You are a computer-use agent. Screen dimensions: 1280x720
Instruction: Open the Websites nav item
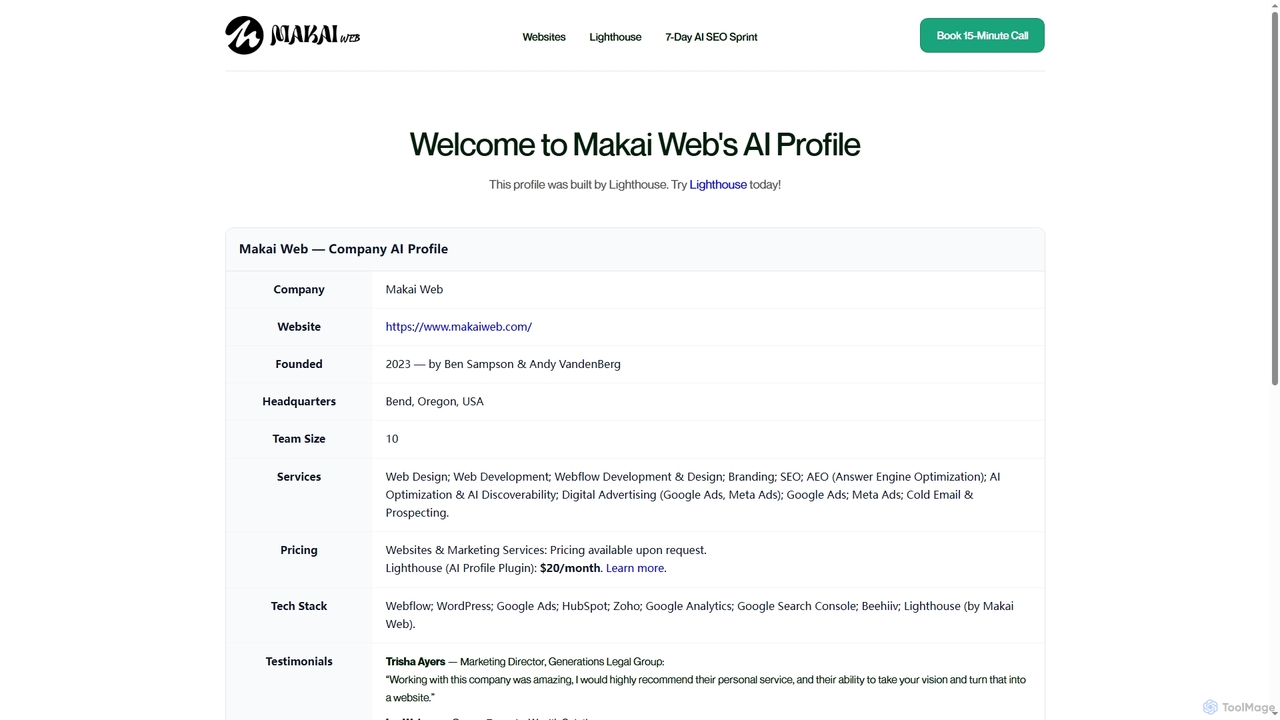[544, 37]
